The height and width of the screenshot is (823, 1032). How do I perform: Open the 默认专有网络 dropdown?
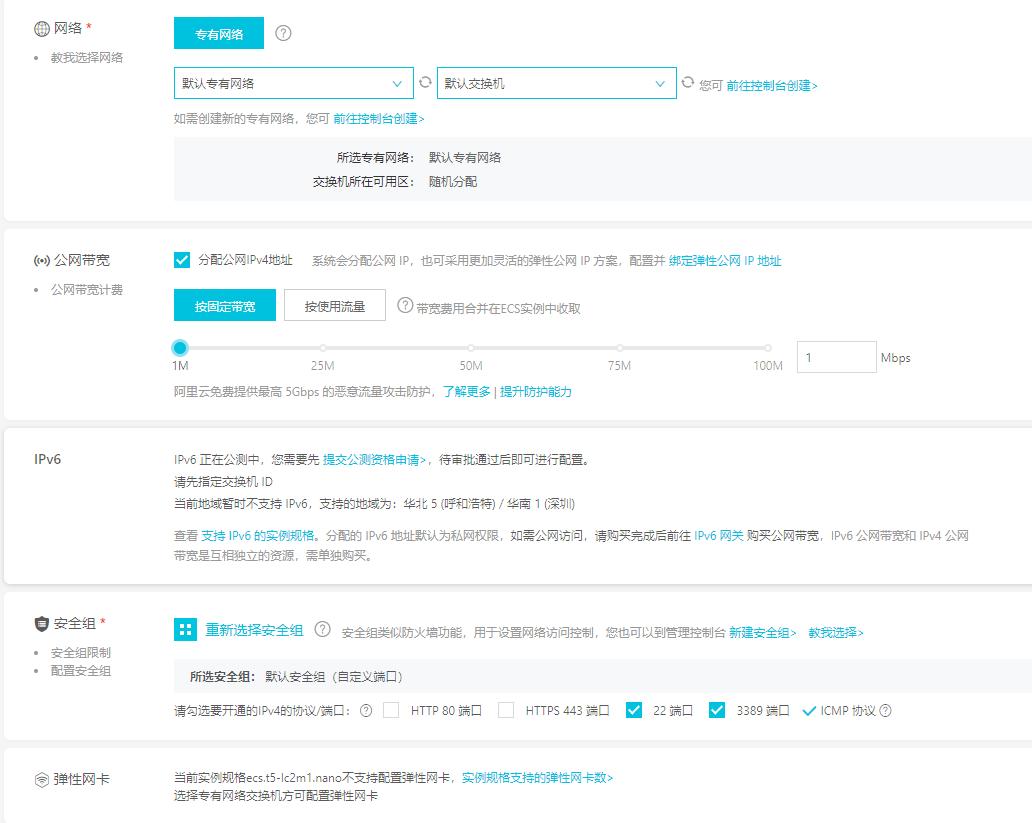point(293,82)
